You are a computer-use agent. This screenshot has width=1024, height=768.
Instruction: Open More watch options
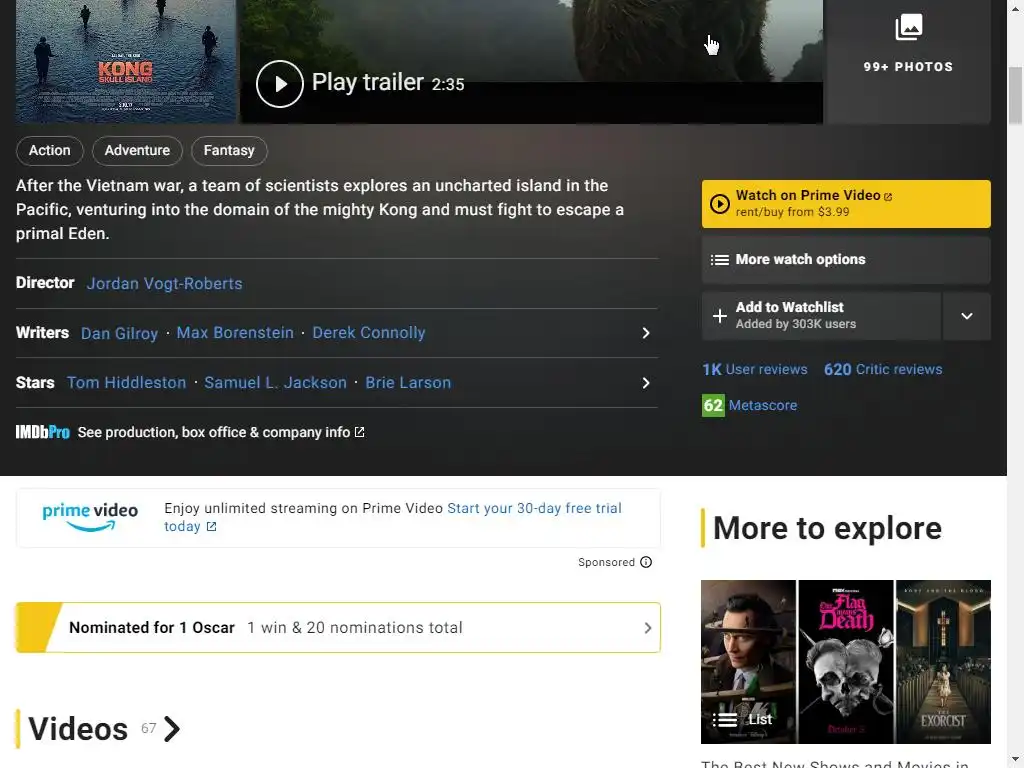pyautogui.click(x=846, y=260)
